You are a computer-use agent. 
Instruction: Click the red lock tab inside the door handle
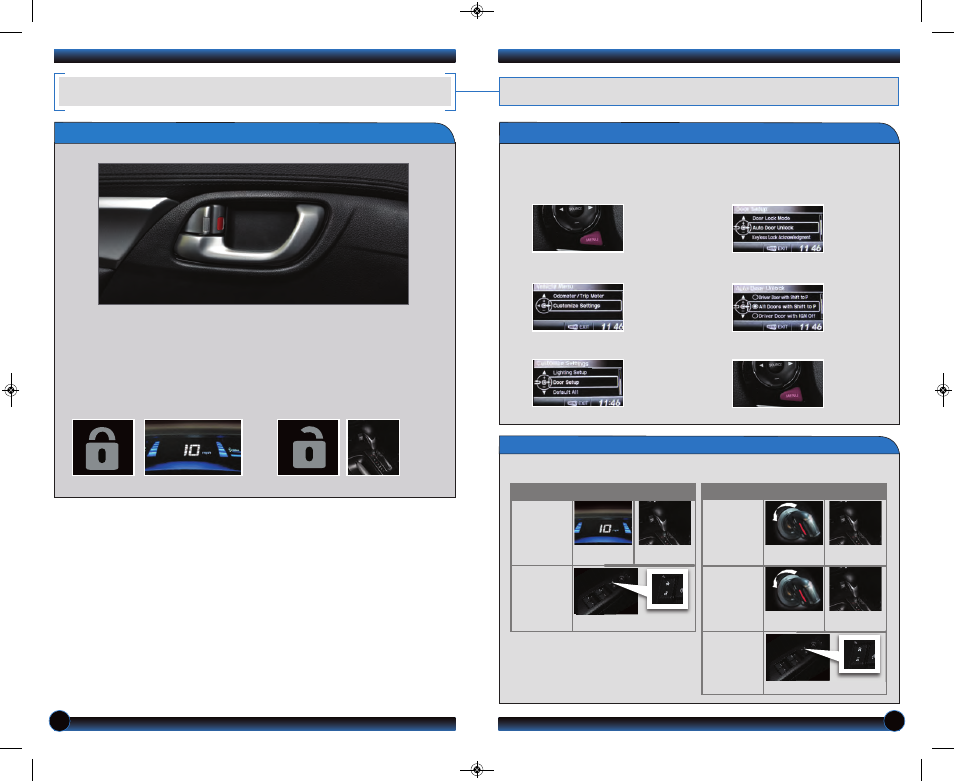221,221
